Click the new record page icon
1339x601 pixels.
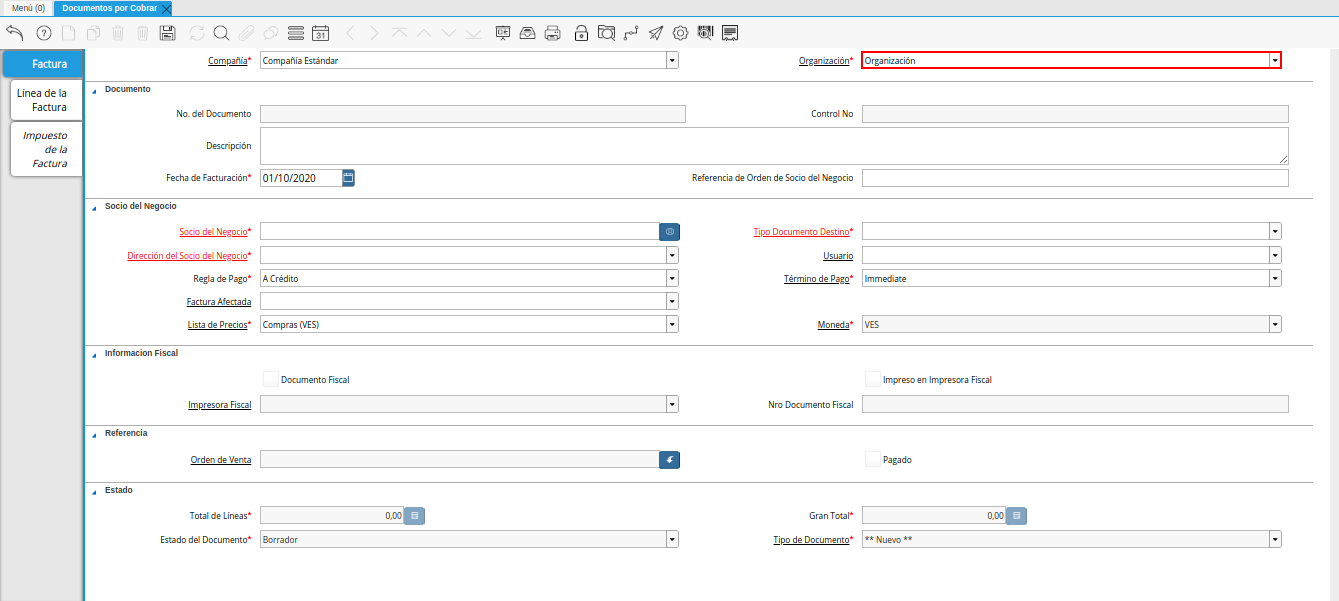click(x=69, y=33)
